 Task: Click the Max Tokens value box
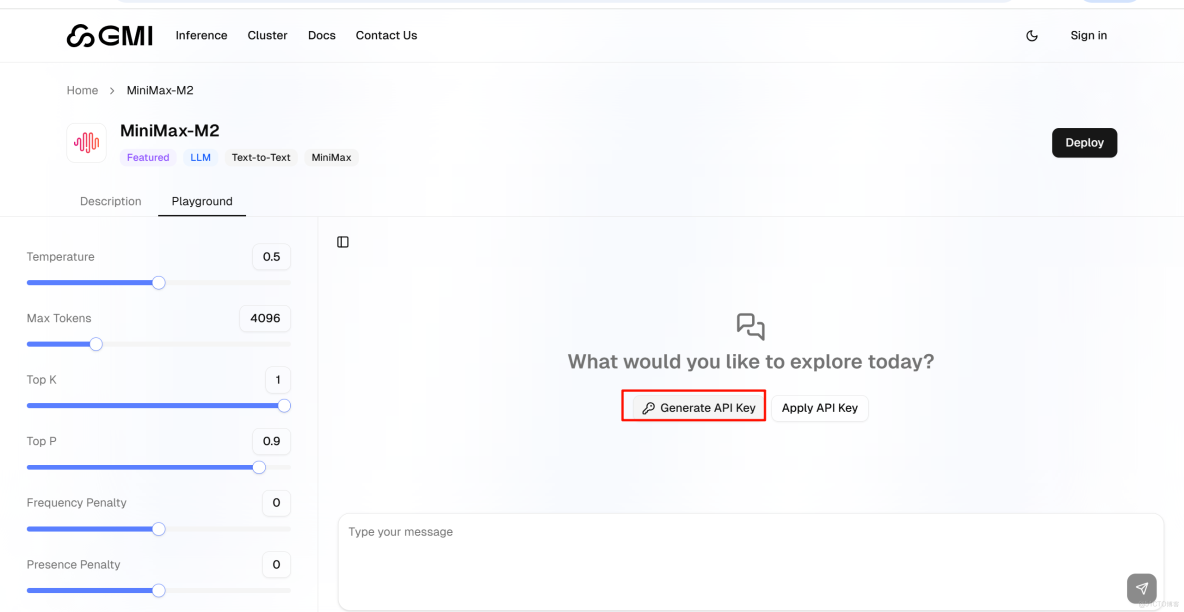click(x=264, y=318)
